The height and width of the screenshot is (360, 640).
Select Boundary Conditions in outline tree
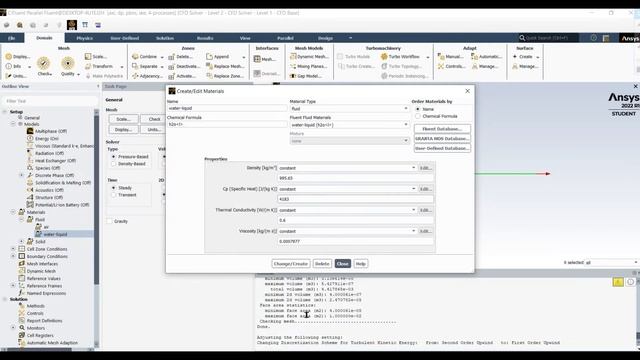coord(47,256)
